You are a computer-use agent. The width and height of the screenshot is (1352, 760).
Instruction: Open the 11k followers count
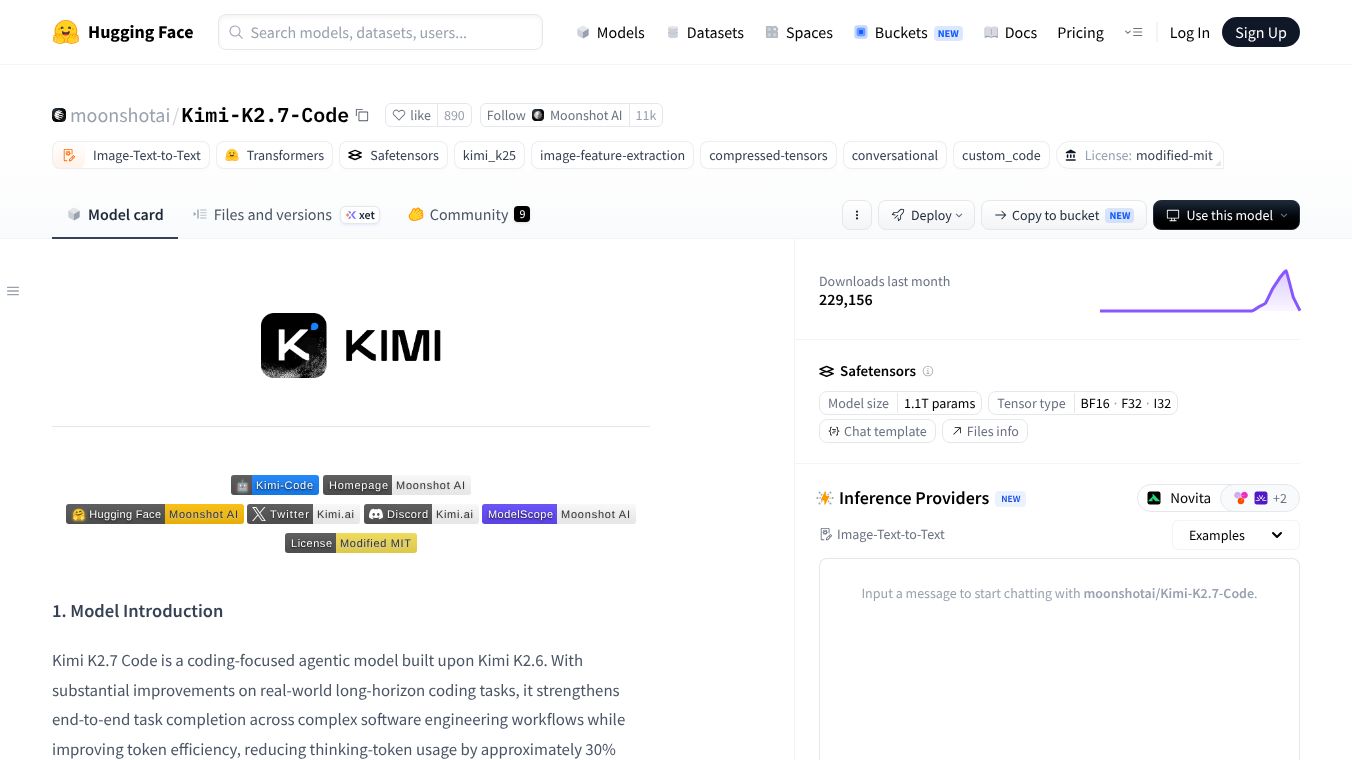tap(646, 116)
